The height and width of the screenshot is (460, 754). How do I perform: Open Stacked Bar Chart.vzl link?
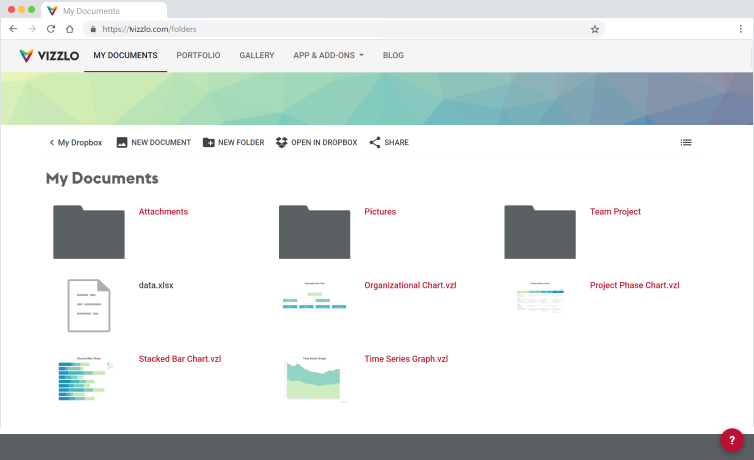click(180, 359)
